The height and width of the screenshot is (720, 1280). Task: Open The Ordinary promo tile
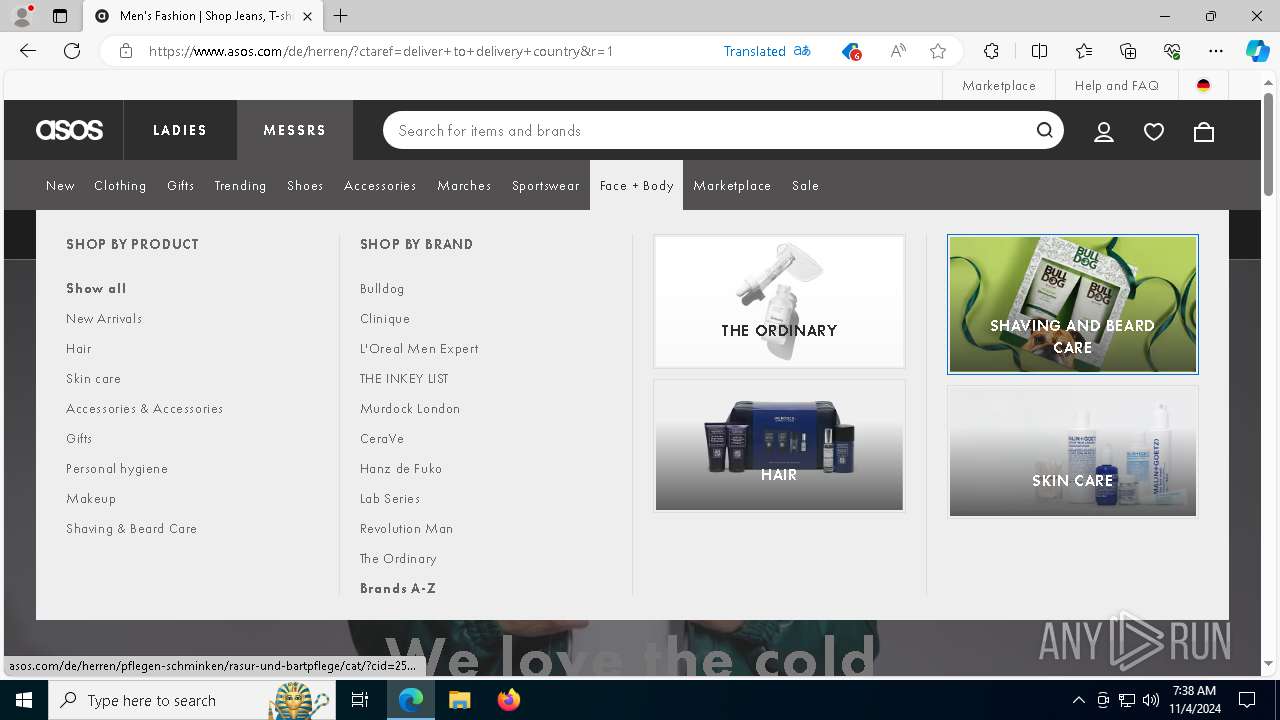(779, 302)
